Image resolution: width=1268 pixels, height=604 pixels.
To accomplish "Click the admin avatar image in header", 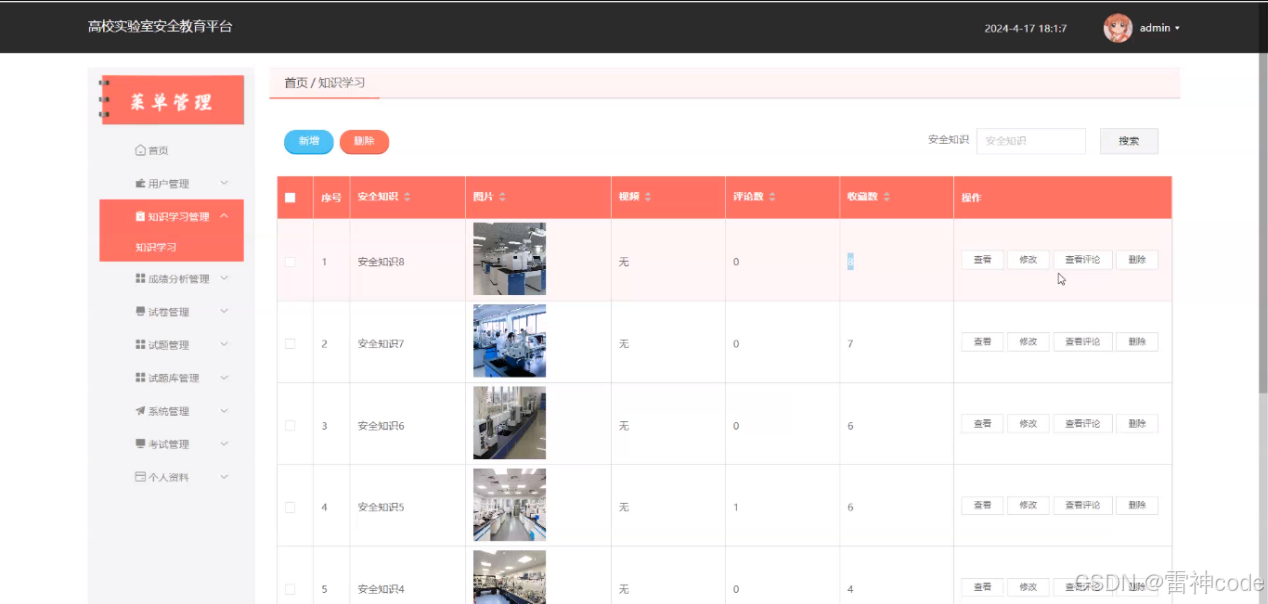I will (1117, 27).
